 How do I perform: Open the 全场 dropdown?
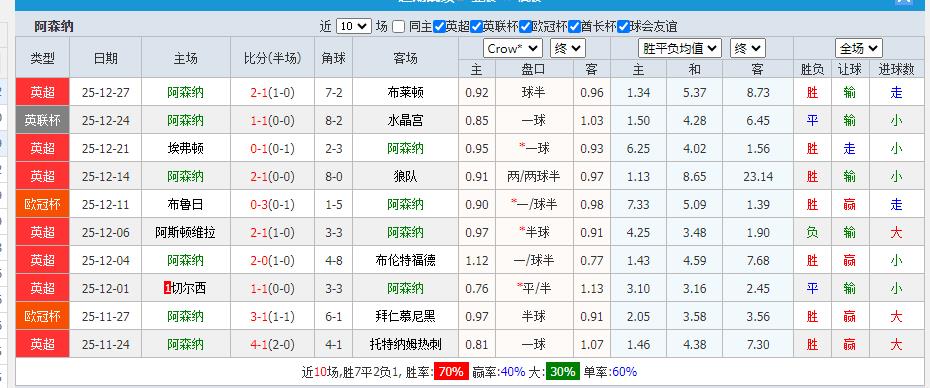pos(858,48)
